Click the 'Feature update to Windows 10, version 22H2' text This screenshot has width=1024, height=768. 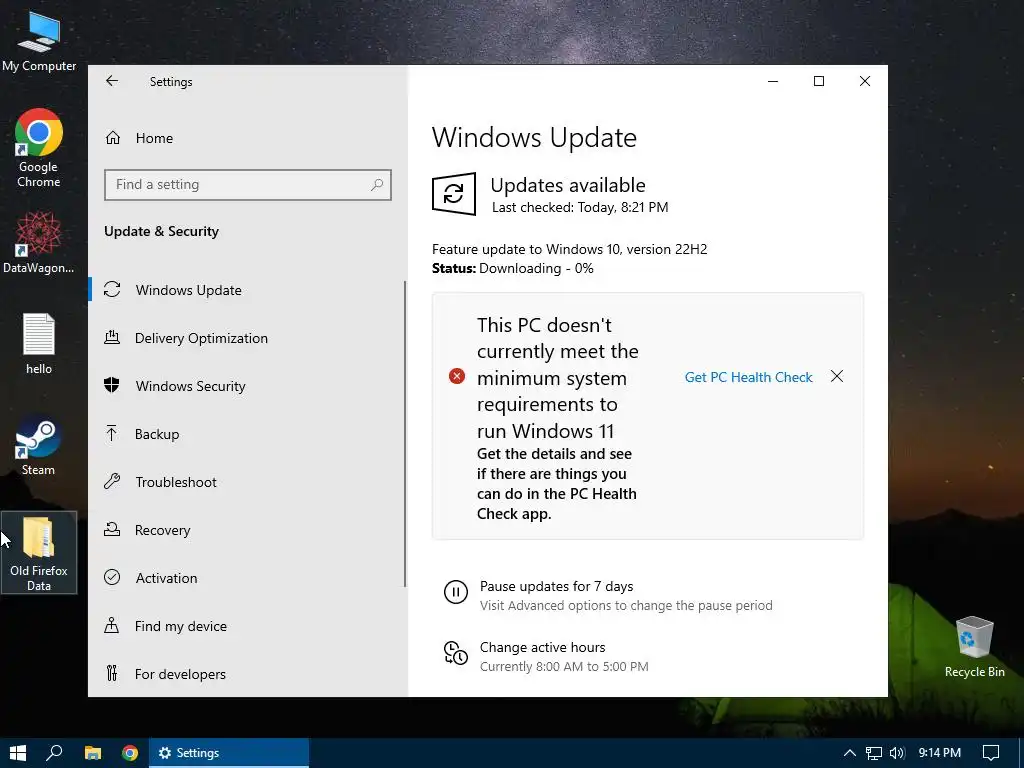569,249
